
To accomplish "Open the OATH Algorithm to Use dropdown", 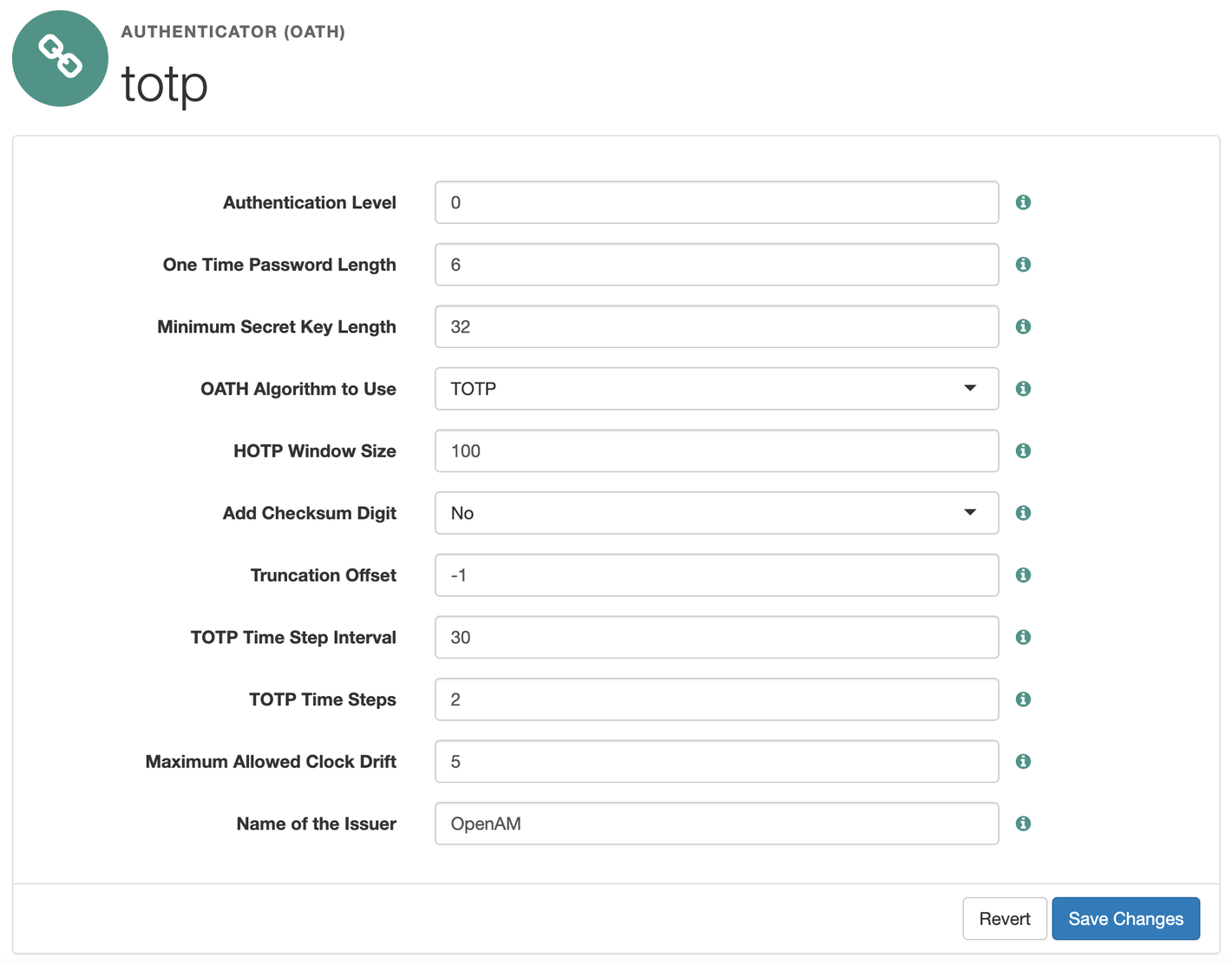I will pos(717,389).
